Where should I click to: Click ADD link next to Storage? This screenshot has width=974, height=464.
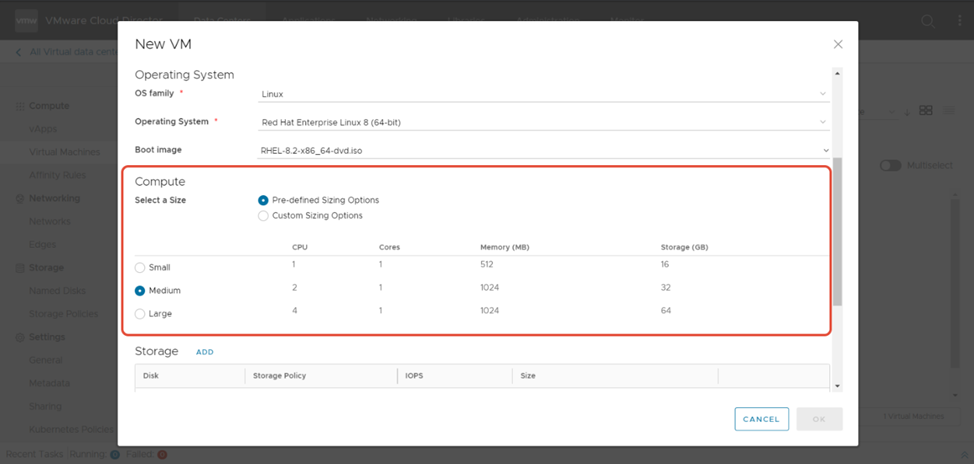coord(204,352)
